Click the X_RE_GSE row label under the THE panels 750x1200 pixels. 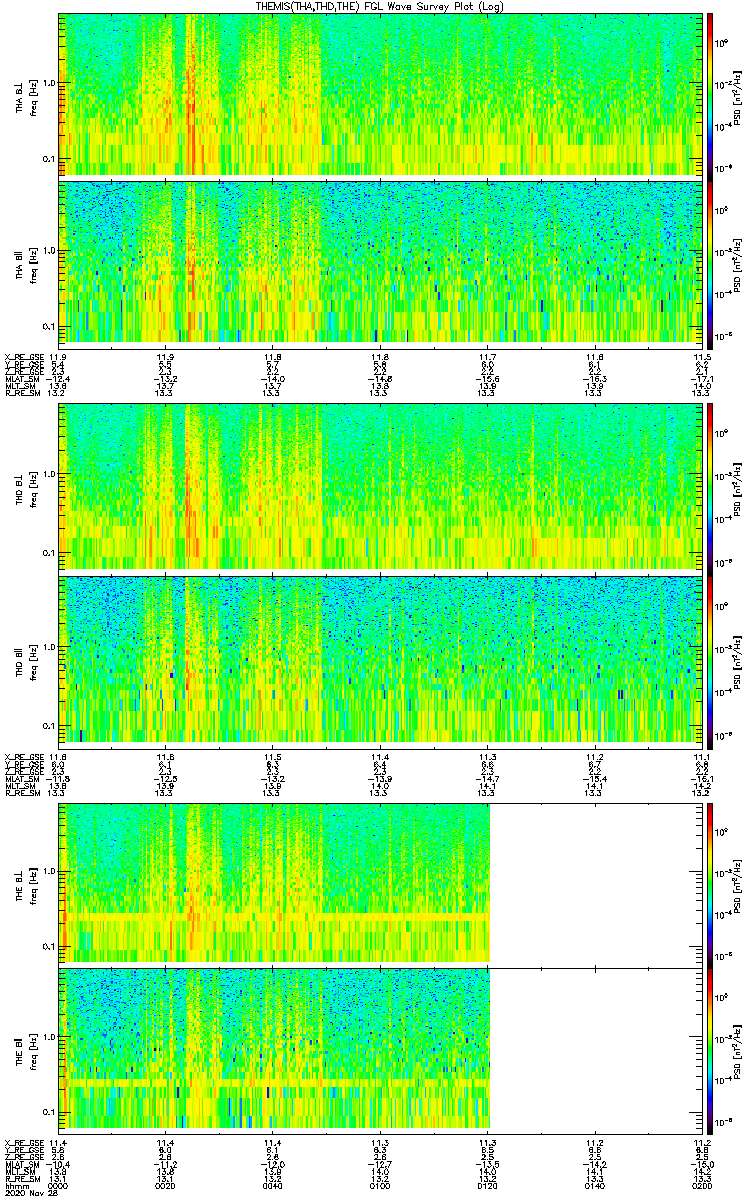pyautogui.click(x=24, y=1143)
